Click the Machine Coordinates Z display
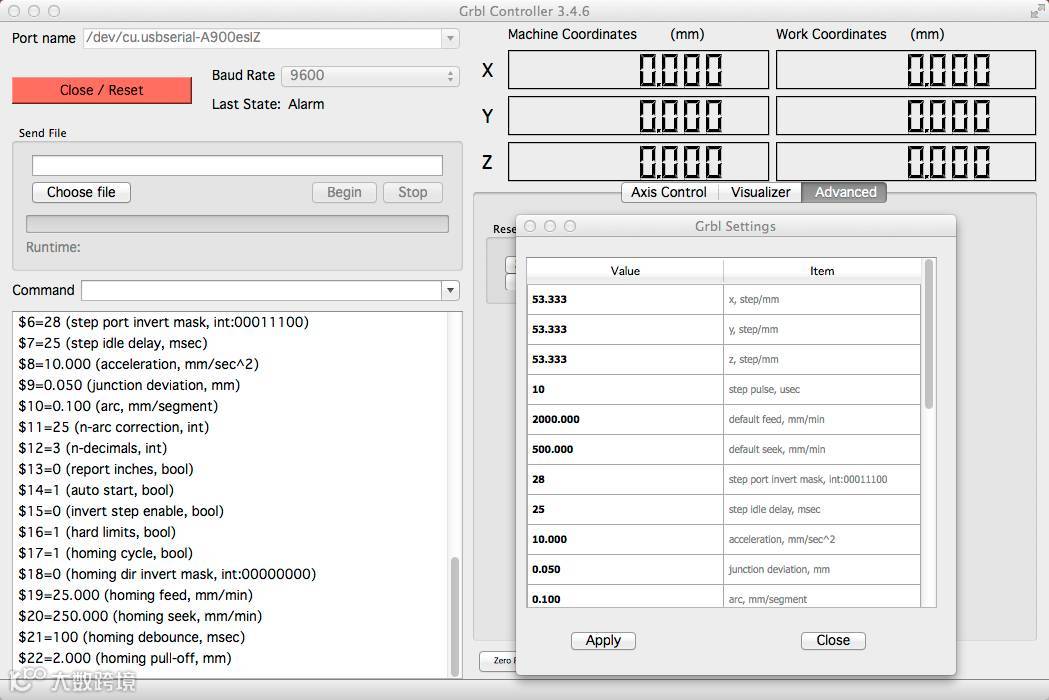The width and height of the screenshot is (1049, 700). 638,162
